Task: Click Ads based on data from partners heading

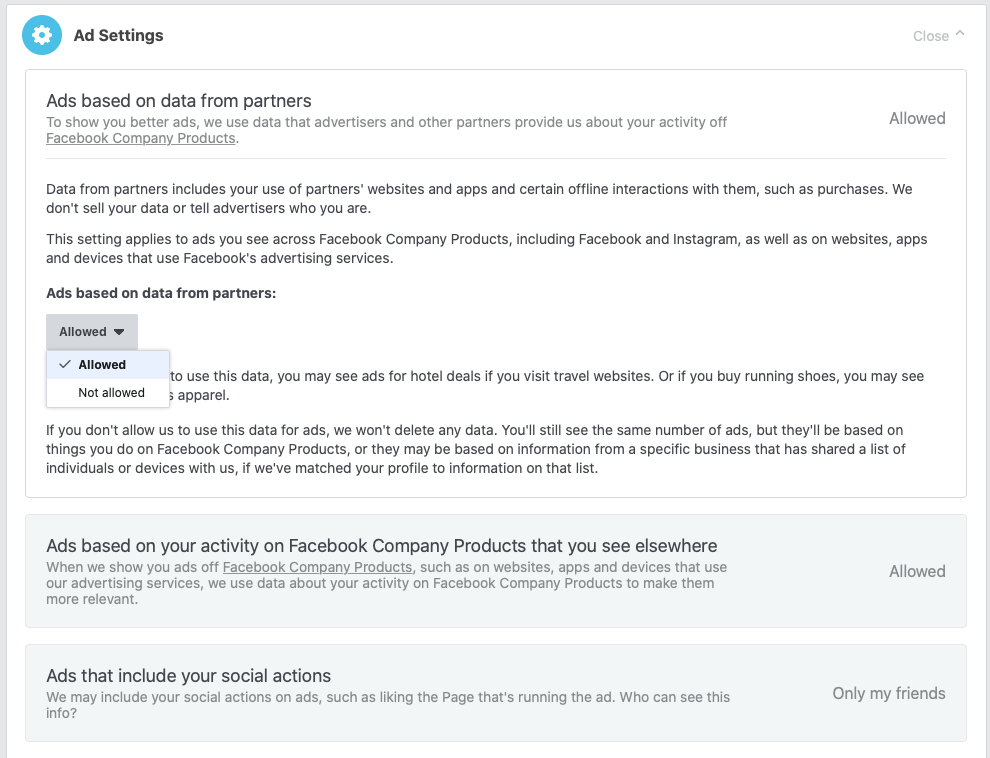Action: pyautogui.click(x=179, y=101)
